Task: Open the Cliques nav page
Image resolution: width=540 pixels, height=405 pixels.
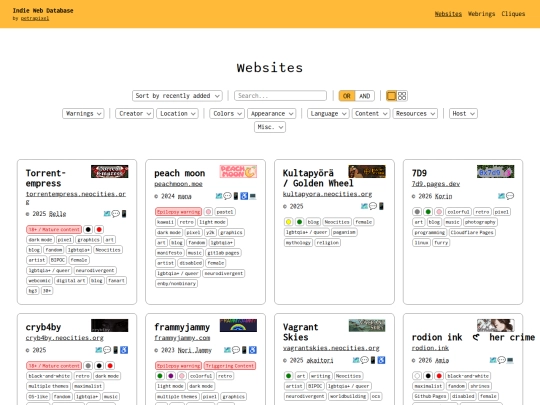Action: (x=513, y=14)
